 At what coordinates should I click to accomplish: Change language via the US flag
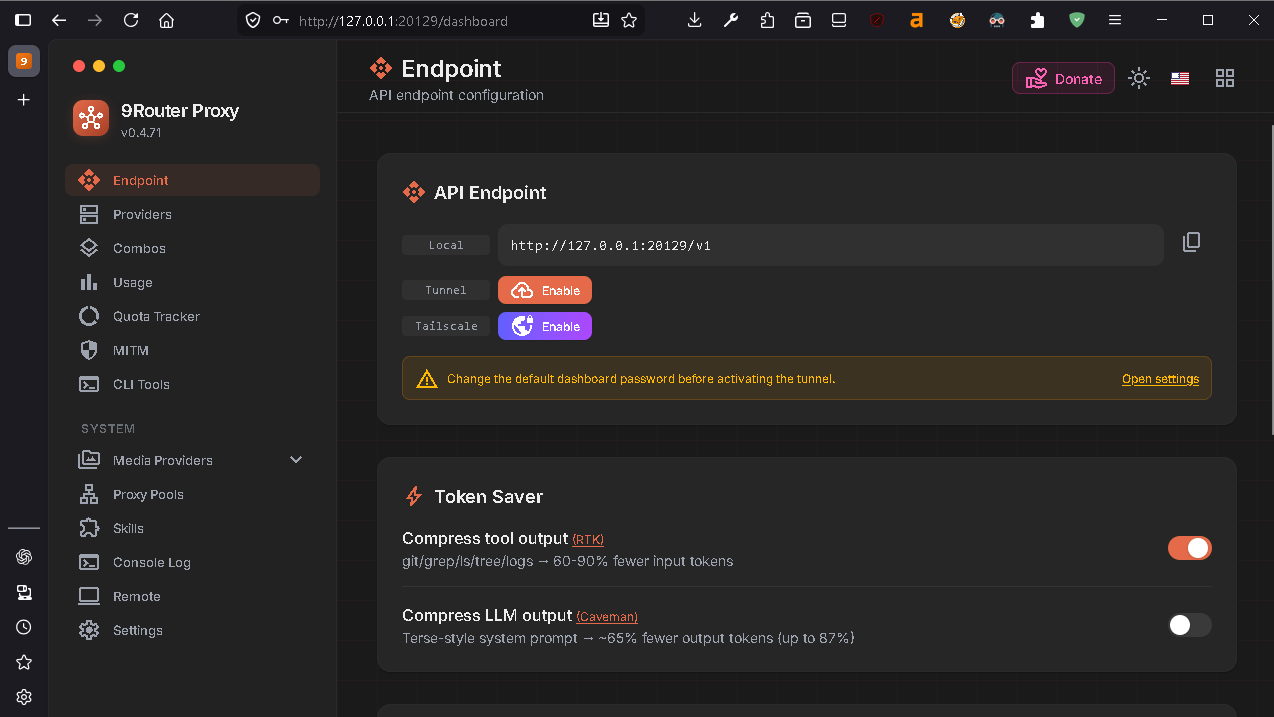coord(1180,78)
